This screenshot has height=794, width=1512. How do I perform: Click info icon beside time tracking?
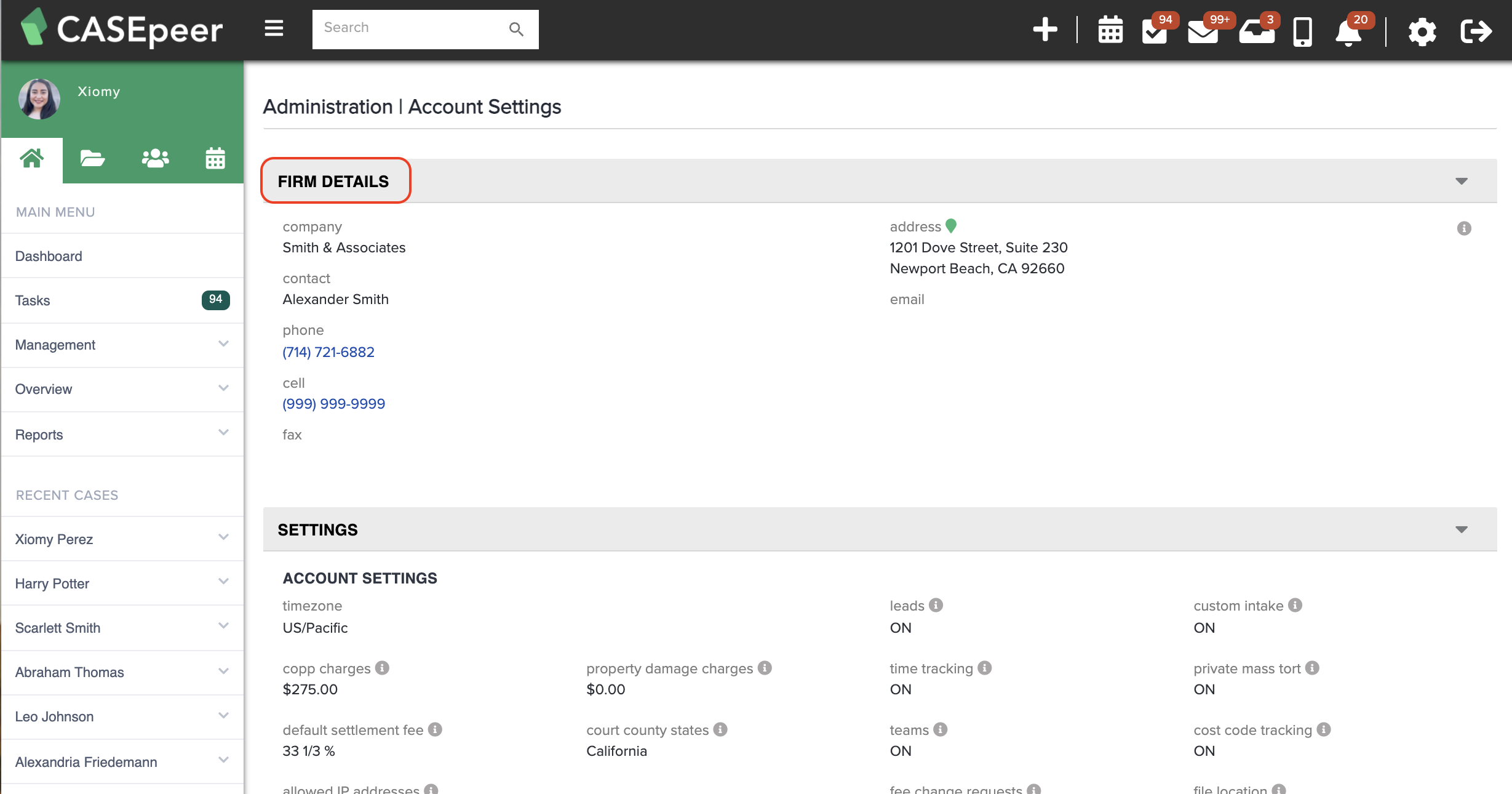pos(985,668)
